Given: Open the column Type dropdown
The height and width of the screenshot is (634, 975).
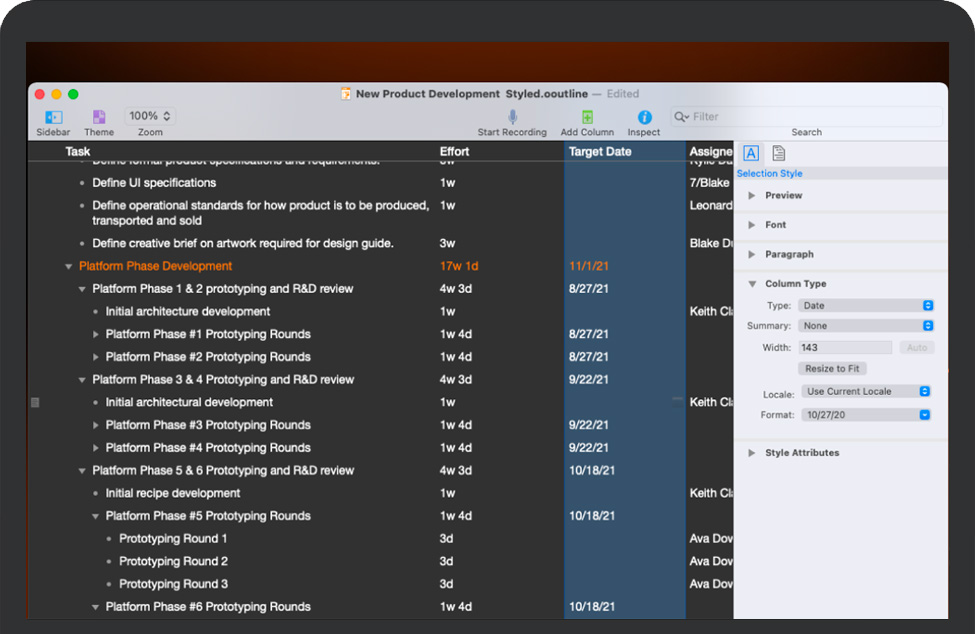Looking at the screenshot, I should [x=866, y=306].
